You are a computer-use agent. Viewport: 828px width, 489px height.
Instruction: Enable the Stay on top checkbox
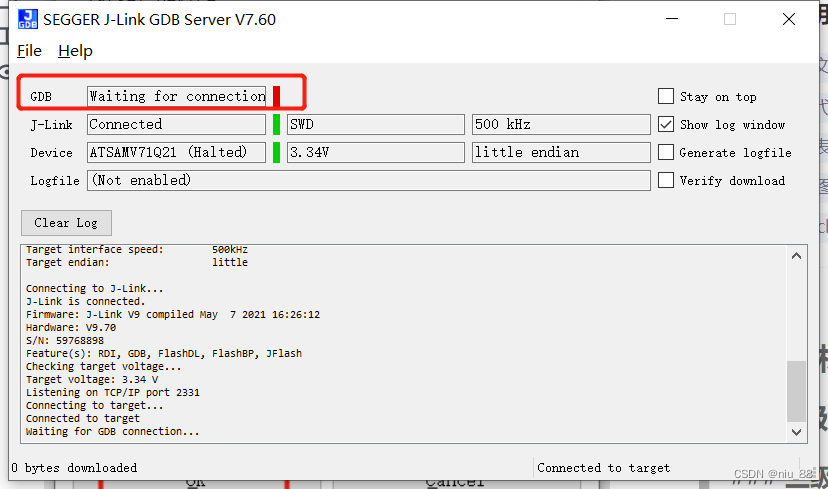pos(666,96)
